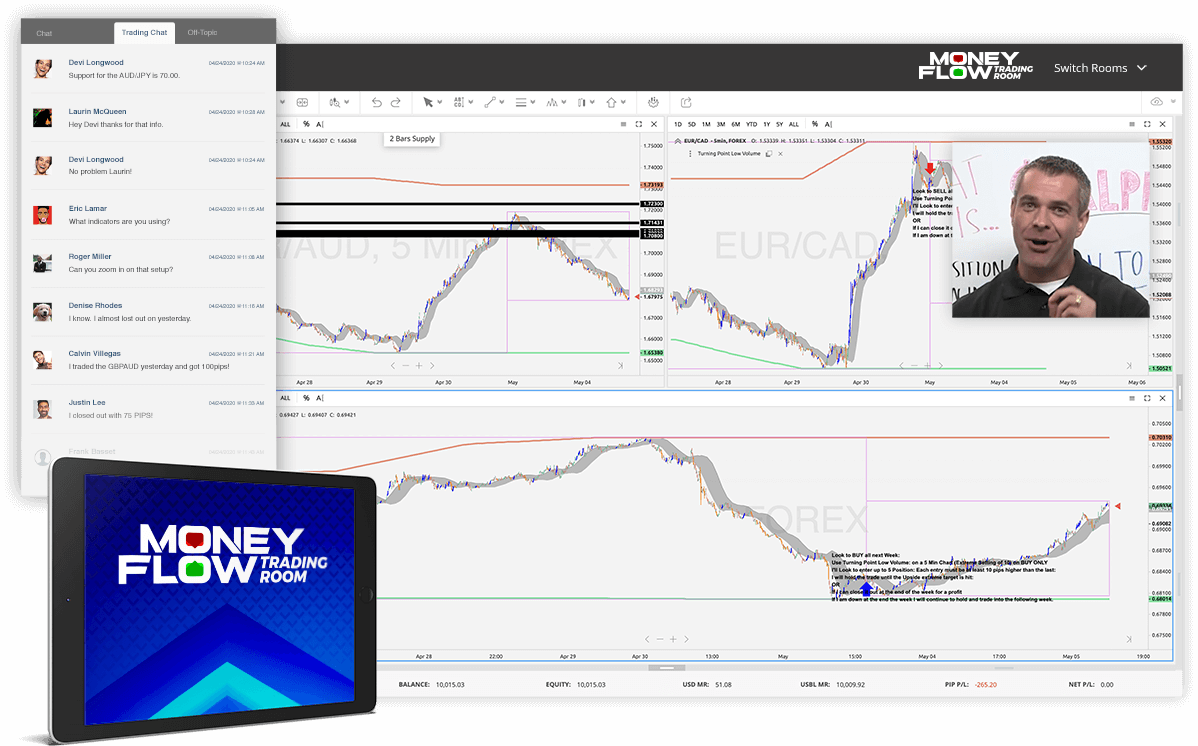1198x746 pixels.
Task: Zoom out on the bottom FOREX chart
Action: (660, 639)
